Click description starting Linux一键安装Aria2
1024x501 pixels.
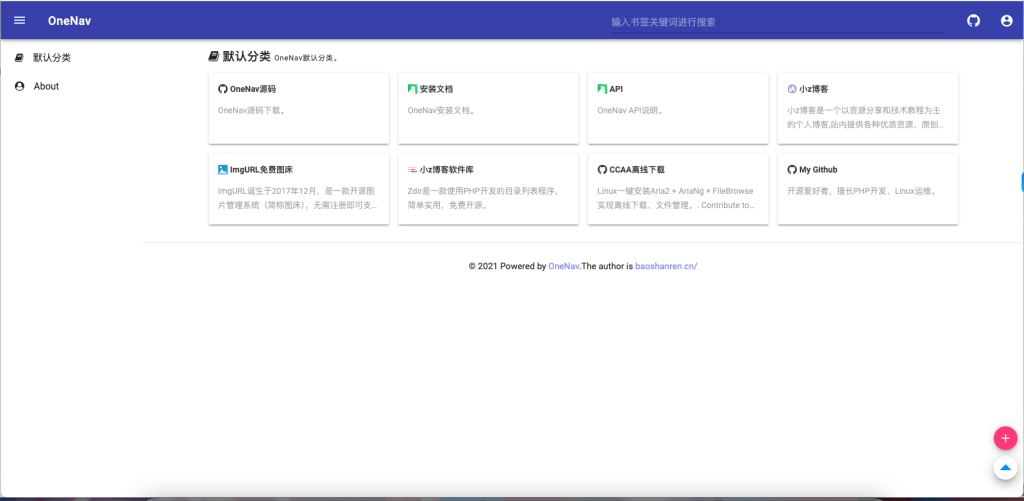pos(677,198)
